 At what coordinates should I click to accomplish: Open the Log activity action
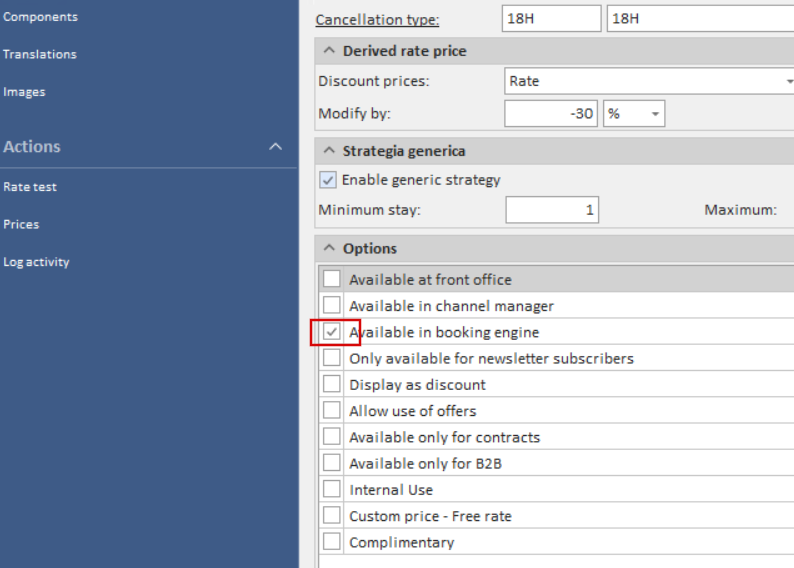[36, 262]
